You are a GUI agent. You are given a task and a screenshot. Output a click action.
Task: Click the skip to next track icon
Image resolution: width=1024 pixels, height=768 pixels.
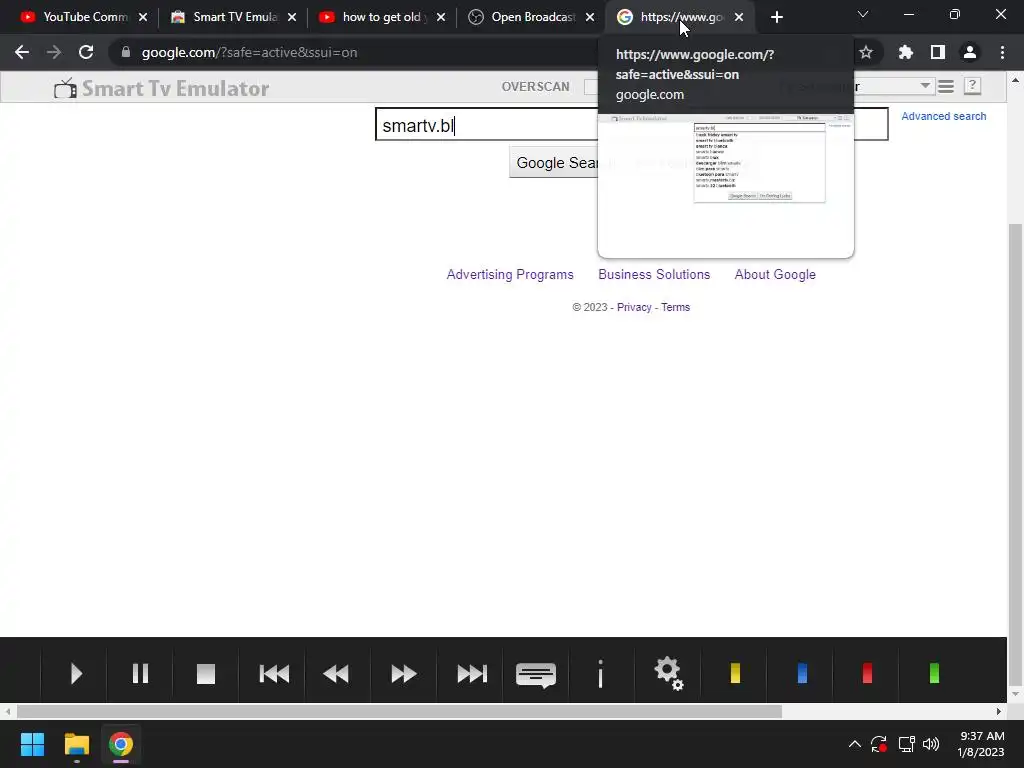pos(472,673)
